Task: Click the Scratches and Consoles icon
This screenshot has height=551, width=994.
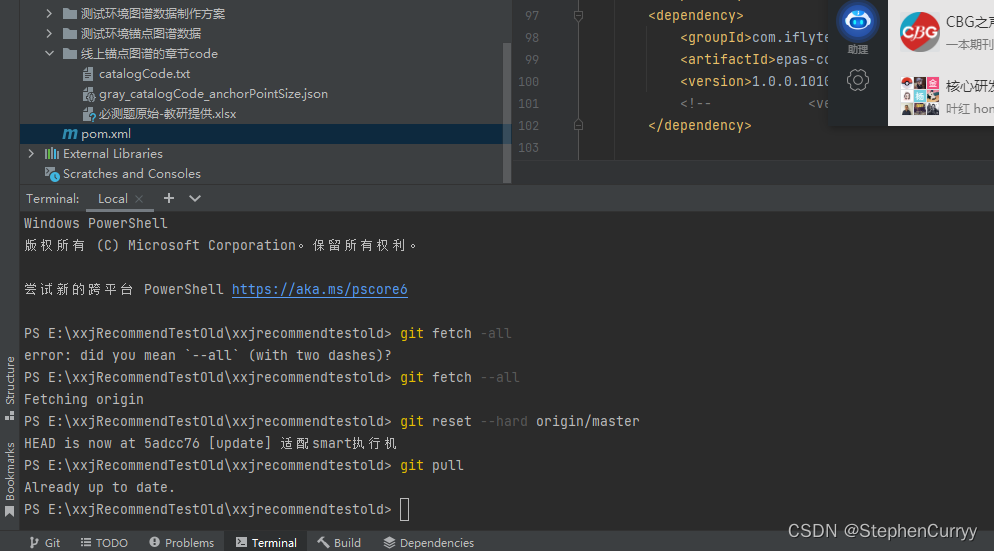Action: [52, 174]
